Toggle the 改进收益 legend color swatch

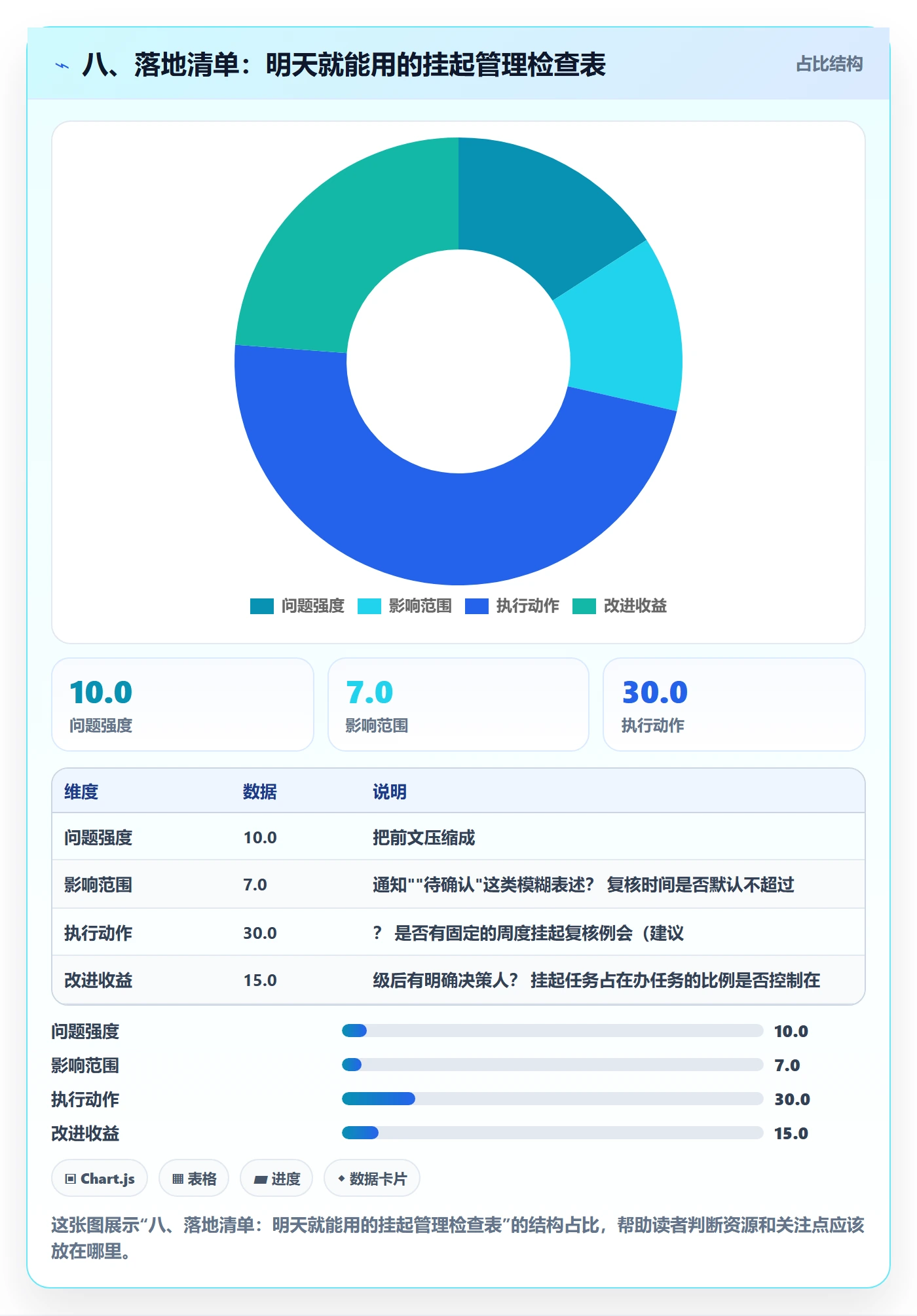pos(584,606)
